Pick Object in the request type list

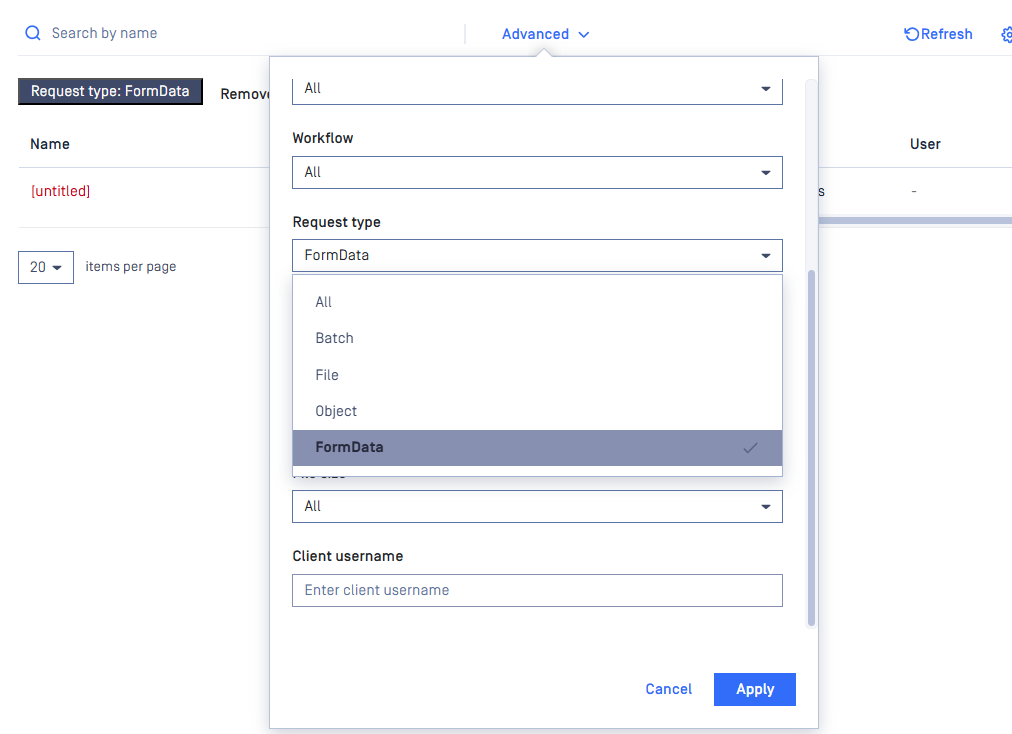[x=336, y=411]
